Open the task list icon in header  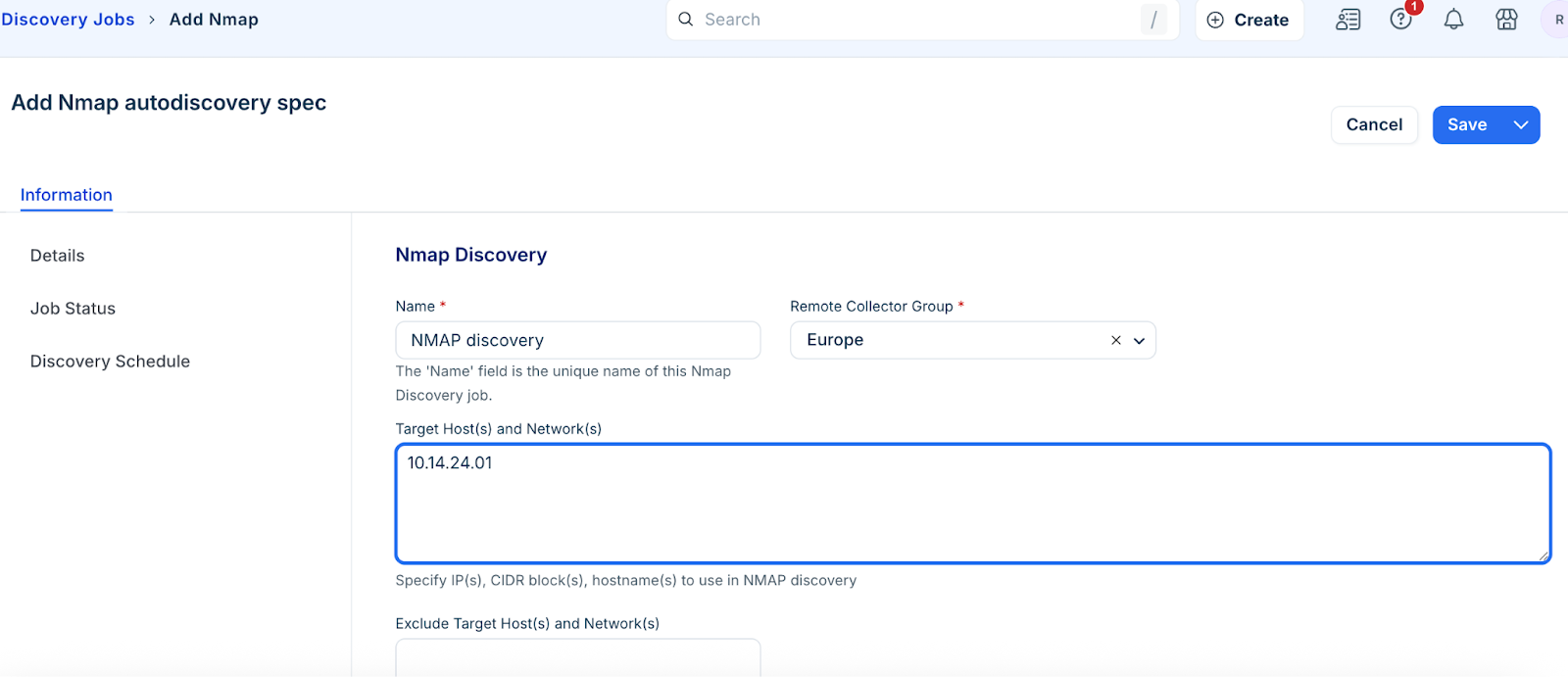tap(1348, 20)
